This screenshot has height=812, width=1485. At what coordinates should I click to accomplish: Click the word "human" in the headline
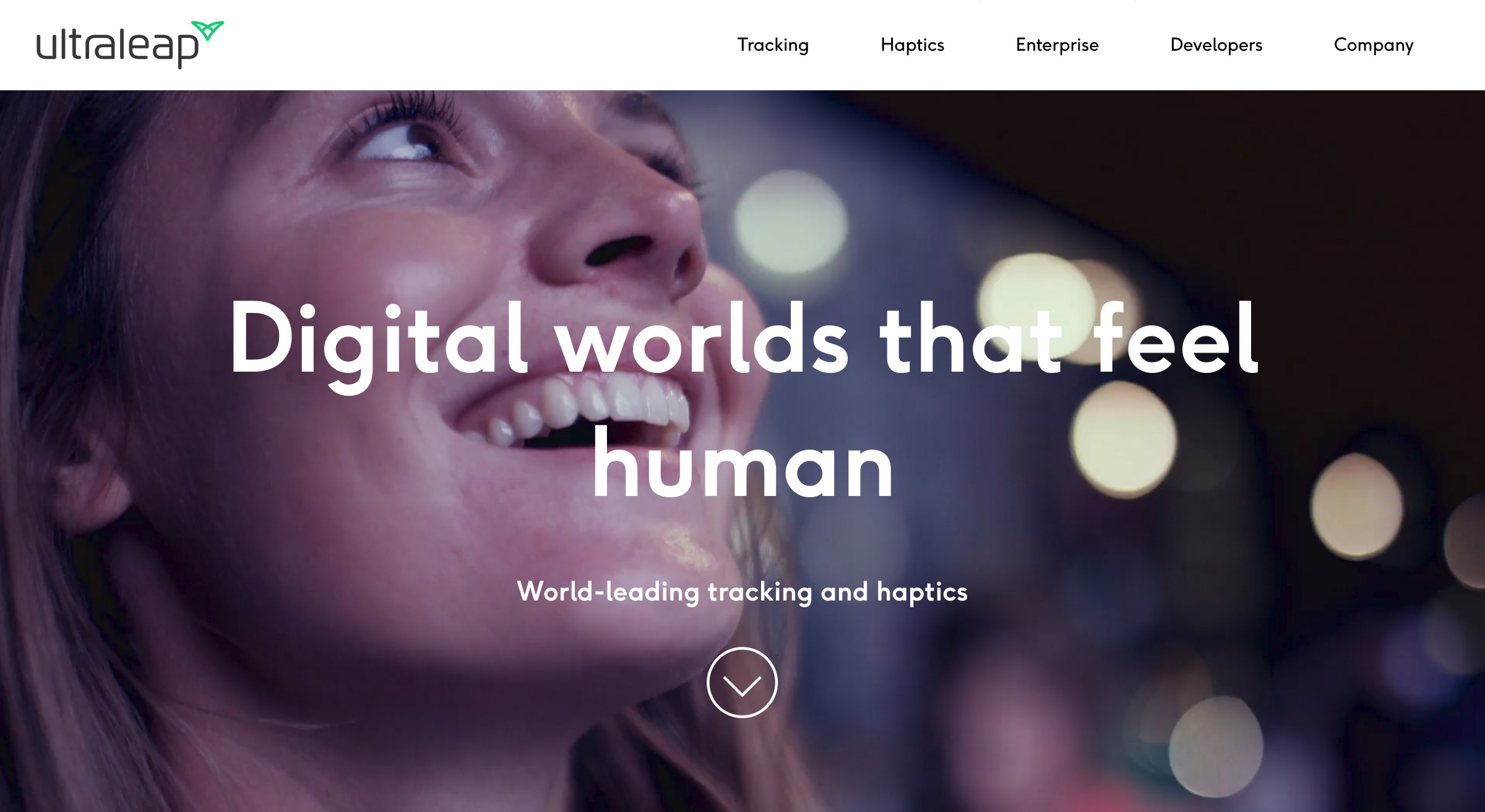click(x=742, y=462)
